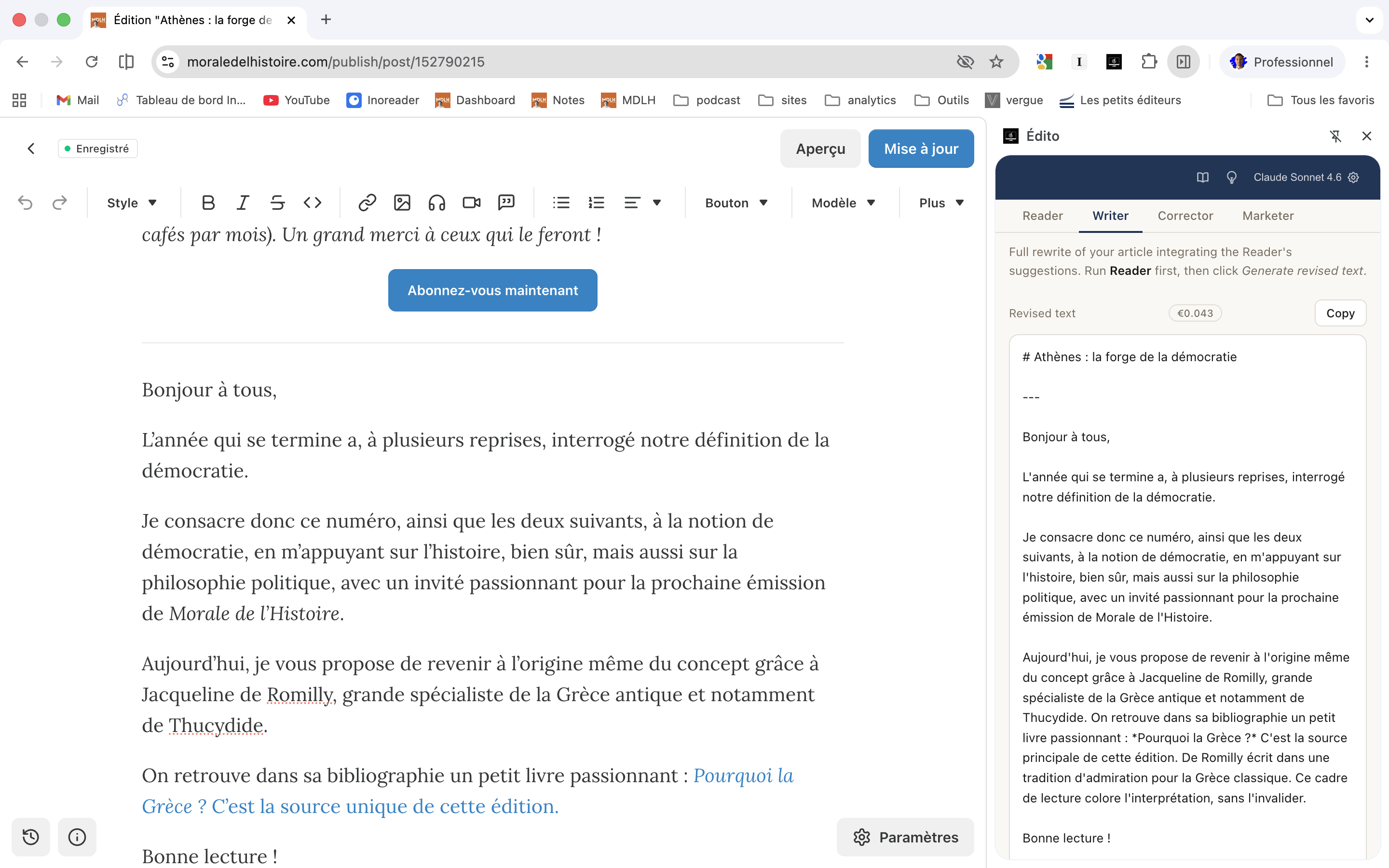
Task: Toggle bold formatting in editor toolbar
Action: point(208,203)
